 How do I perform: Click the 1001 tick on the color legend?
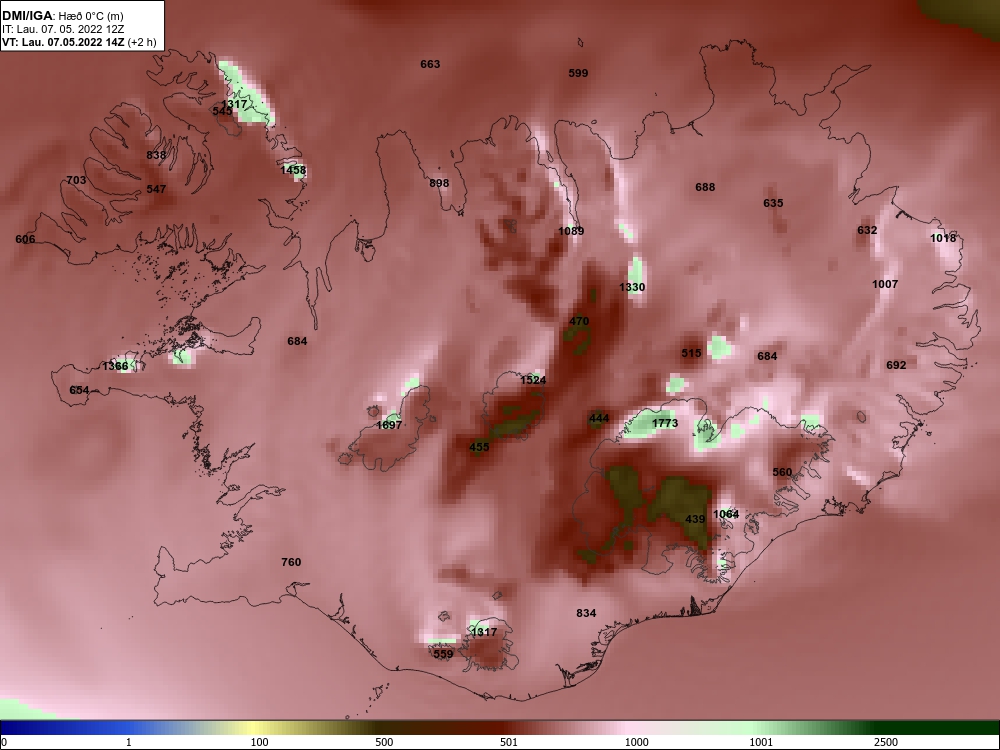point(761,742)
